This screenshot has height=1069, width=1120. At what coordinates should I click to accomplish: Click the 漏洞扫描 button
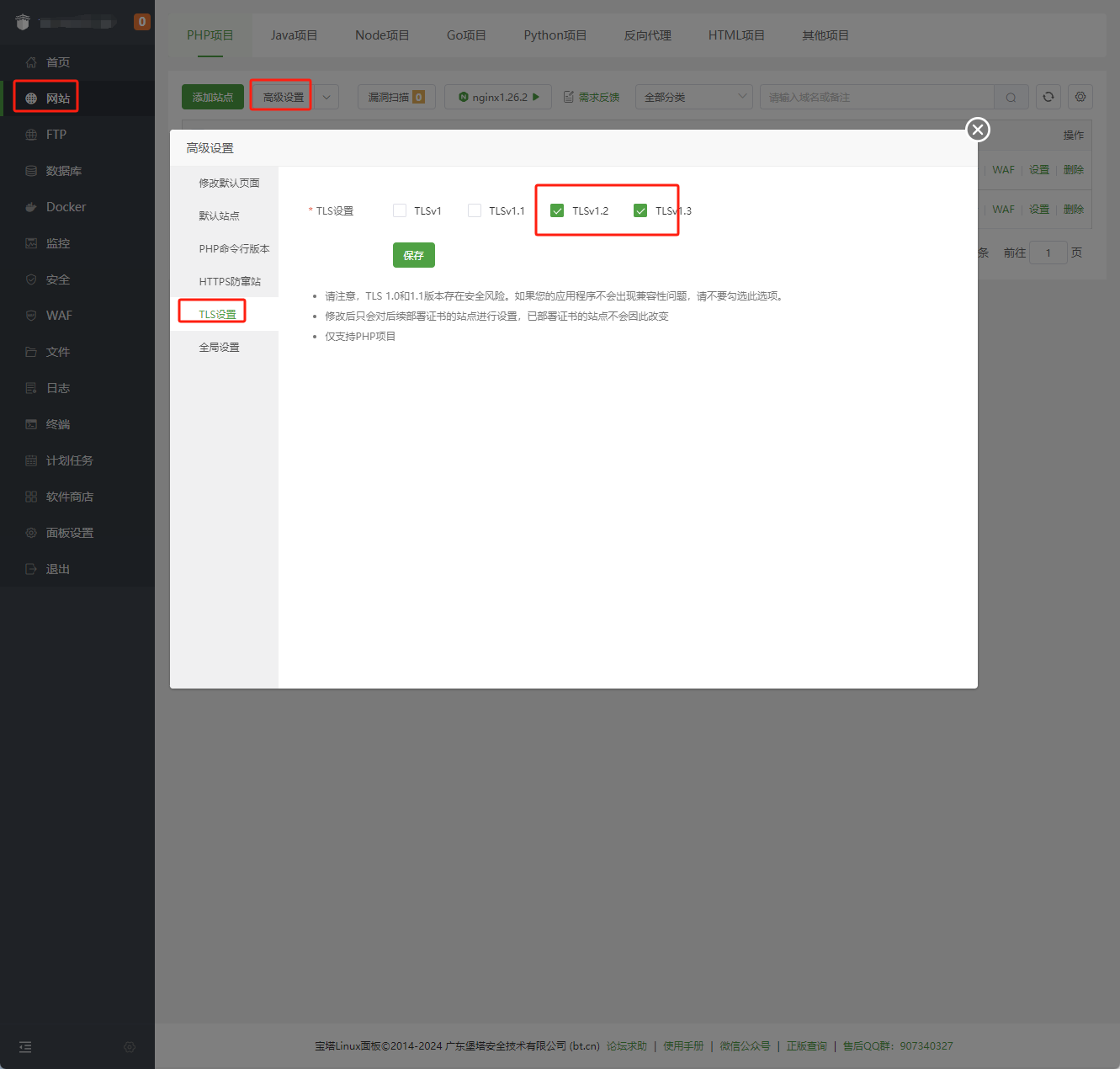[x=396, y=97]
